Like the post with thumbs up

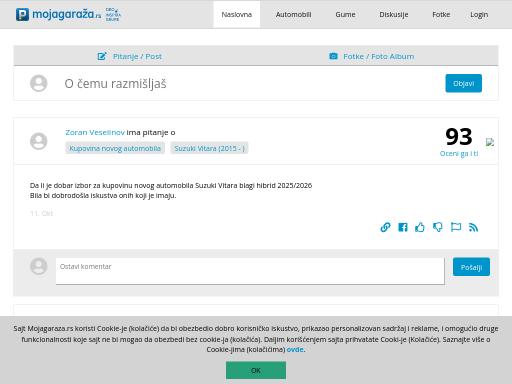[420, 227]
